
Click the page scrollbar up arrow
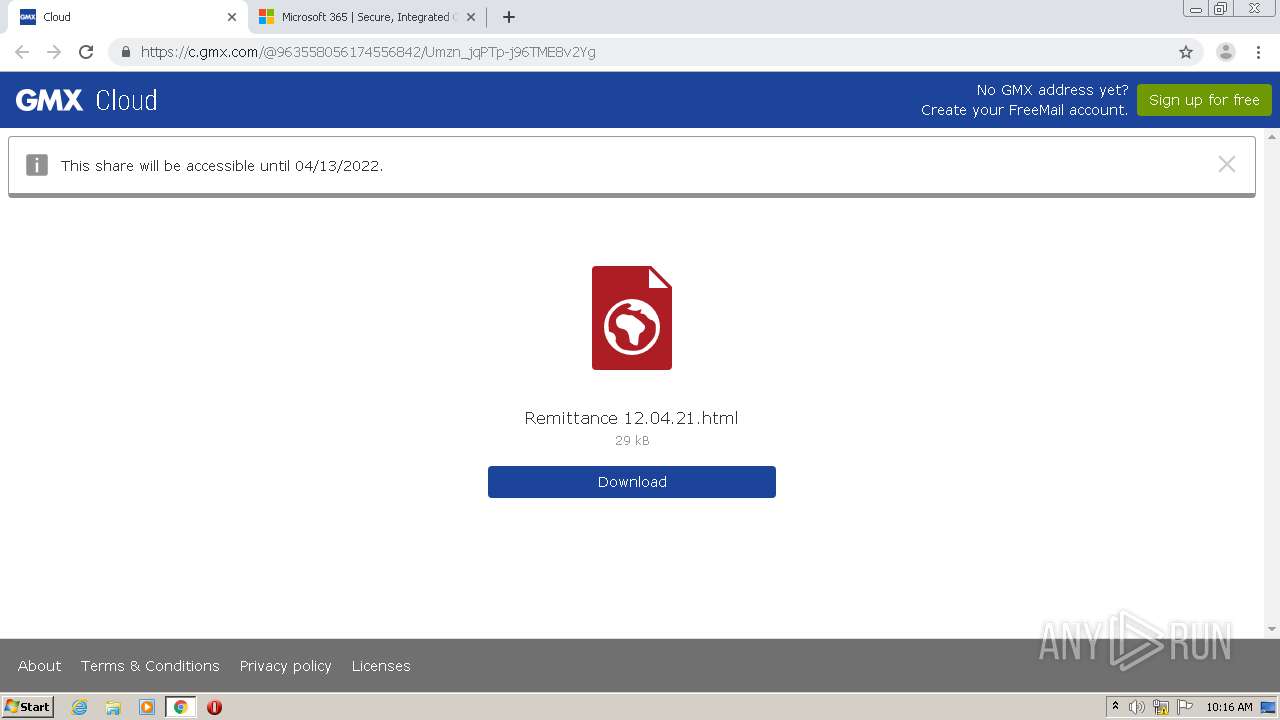tap(1272, 137)
